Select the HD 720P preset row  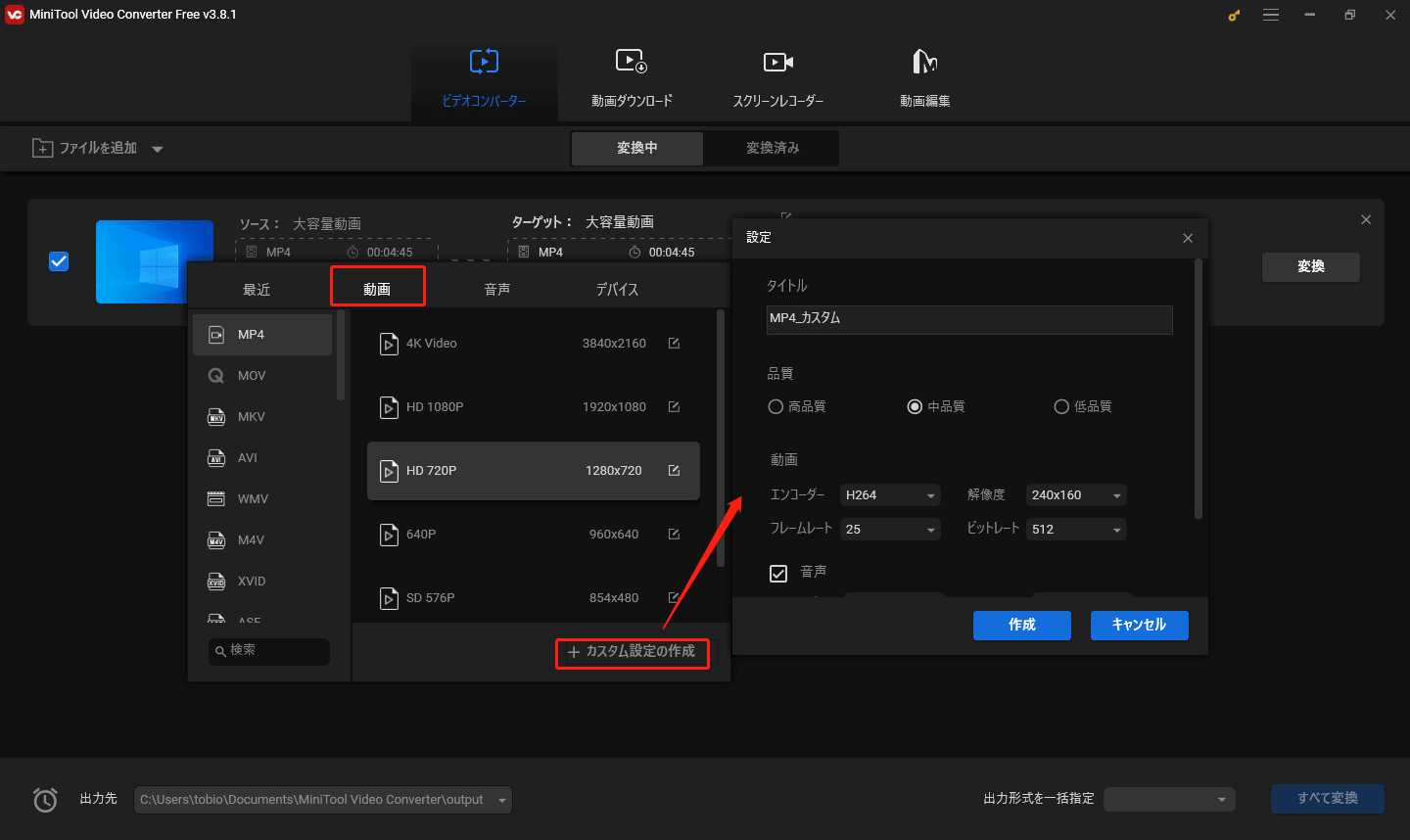click(x=534, y=471)
